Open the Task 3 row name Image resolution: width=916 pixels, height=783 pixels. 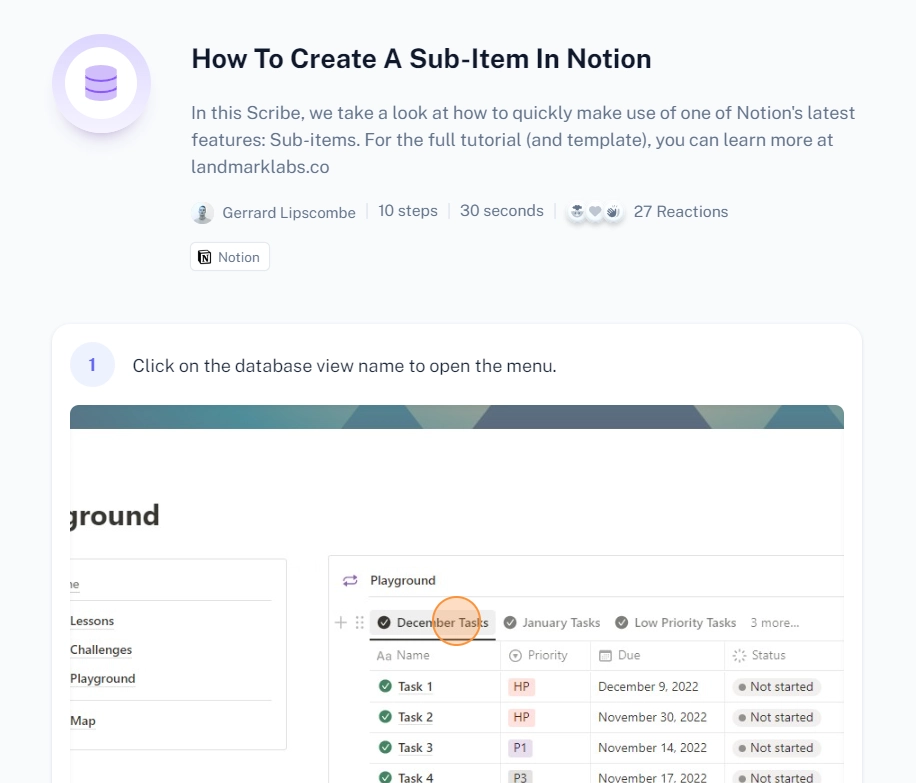[x=415, y=747]
